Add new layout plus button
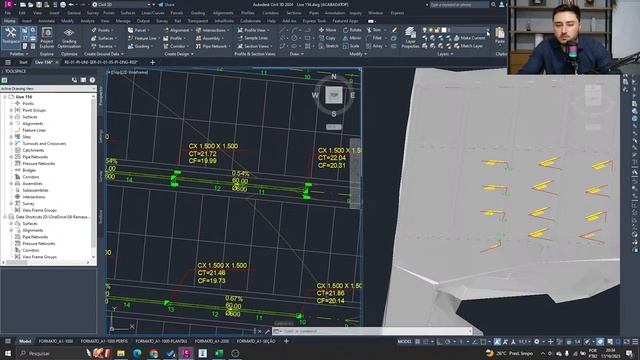Image resolution: width=640 pixels, height=360 pixels. [x=286, y=341]
